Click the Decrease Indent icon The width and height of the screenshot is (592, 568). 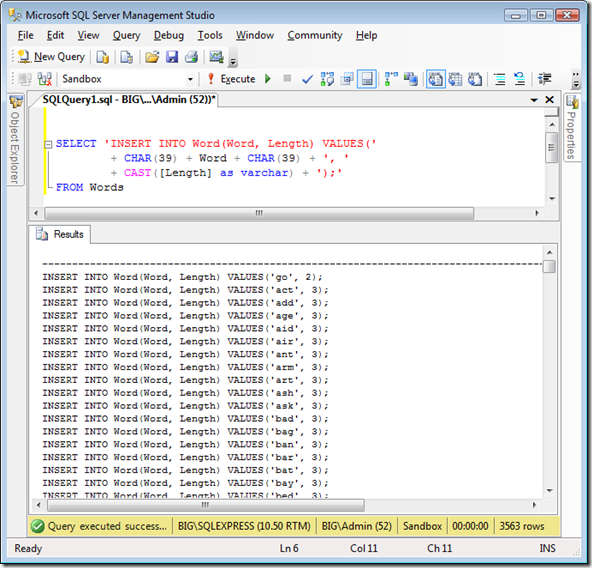545,79
